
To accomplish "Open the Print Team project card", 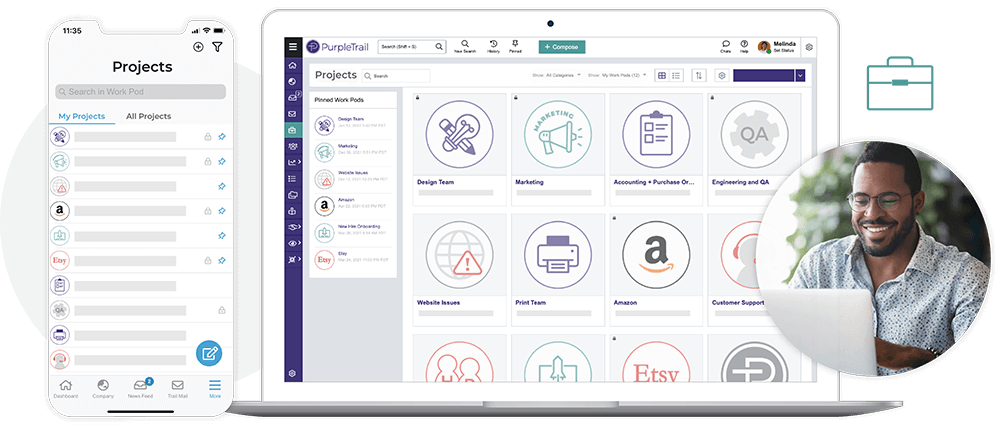I will point(558,270).
